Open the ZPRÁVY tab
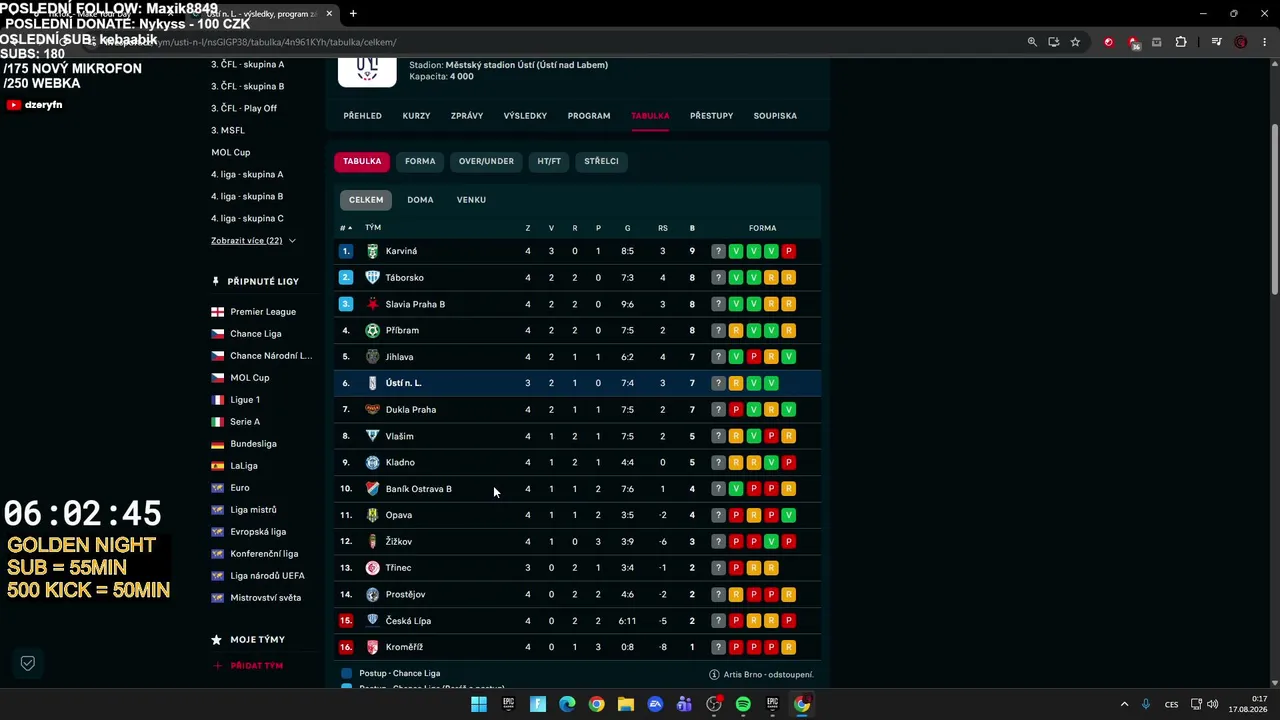Viewport: 1280px width, 720px height. [x=467, y=116]
